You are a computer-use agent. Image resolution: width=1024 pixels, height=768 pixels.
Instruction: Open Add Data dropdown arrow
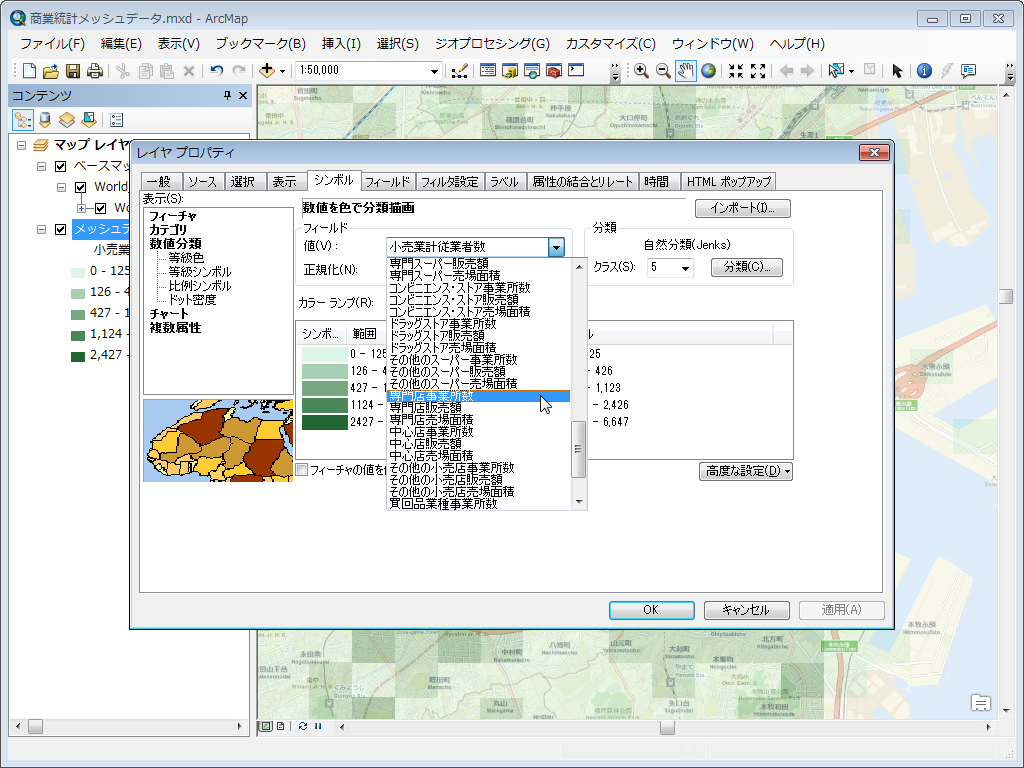pos(282,71)
